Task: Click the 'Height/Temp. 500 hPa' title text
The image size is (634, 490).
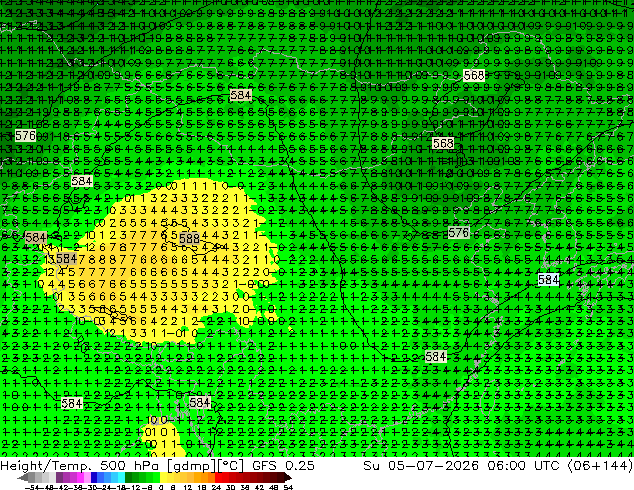Action: click(81, 466)
